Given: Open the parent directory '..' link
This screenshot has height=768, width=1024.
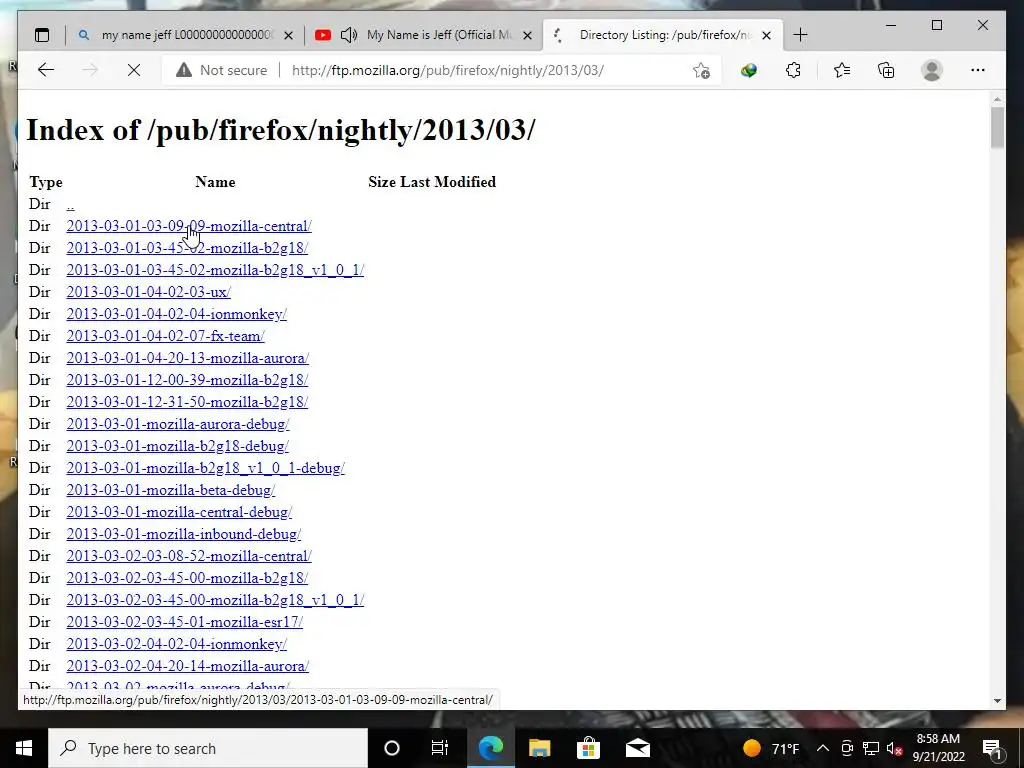Looking at the screenshot, I should [x=71, y=204].
